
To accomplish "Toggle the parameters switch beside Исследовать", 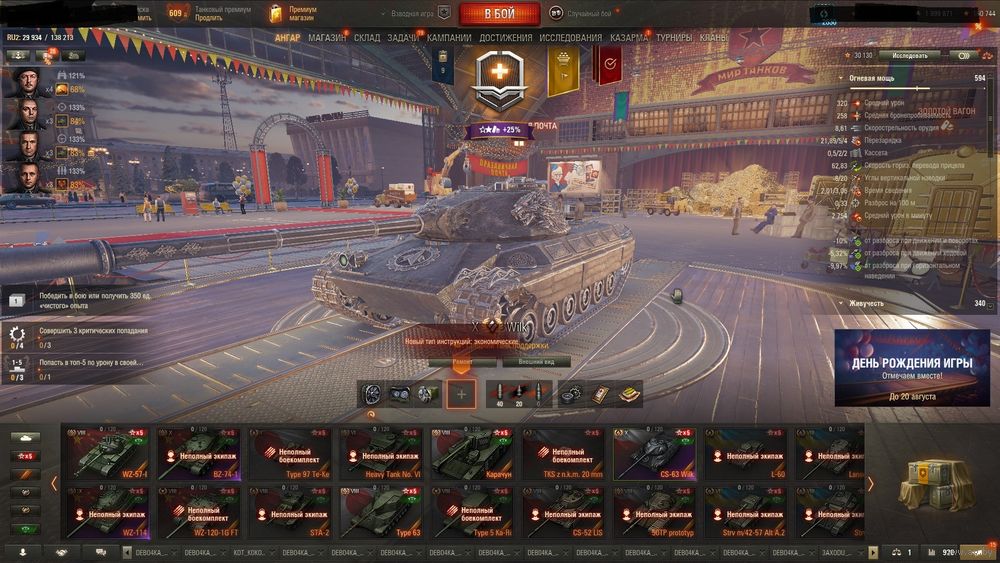I will click(963, 55).
